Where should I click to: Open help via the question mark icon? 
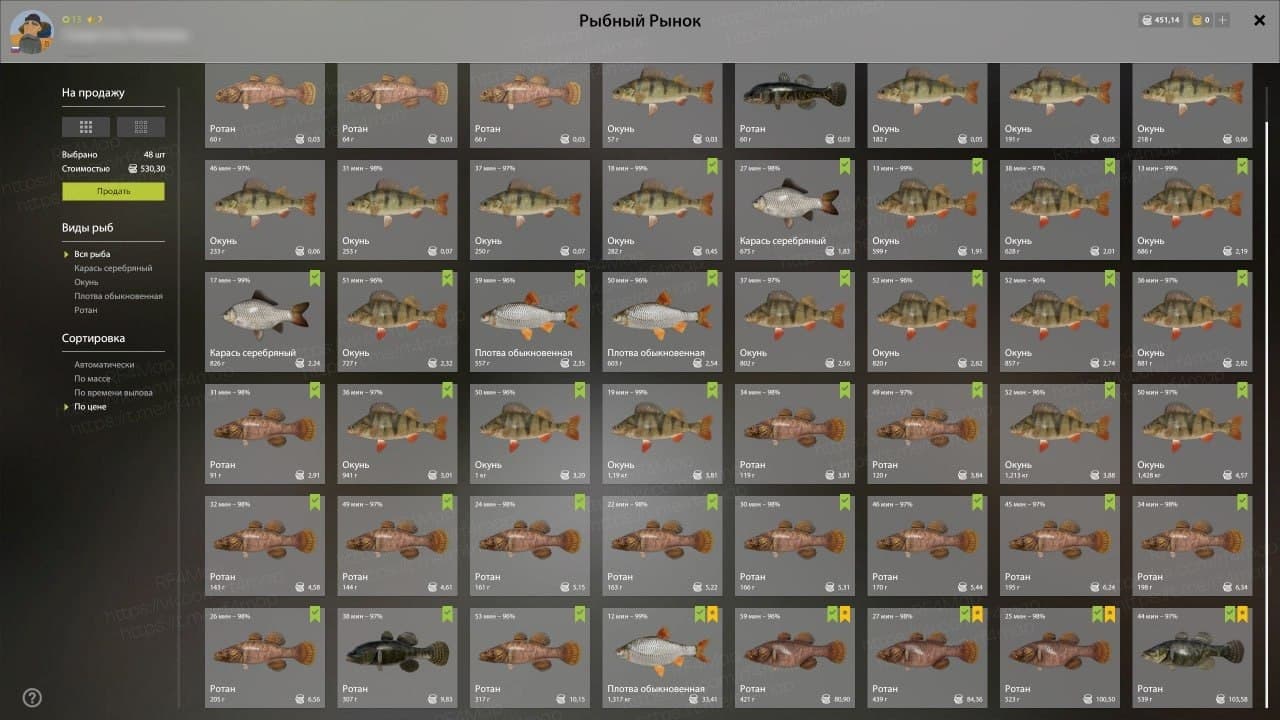pyautogui.click(x=32, y=698)
